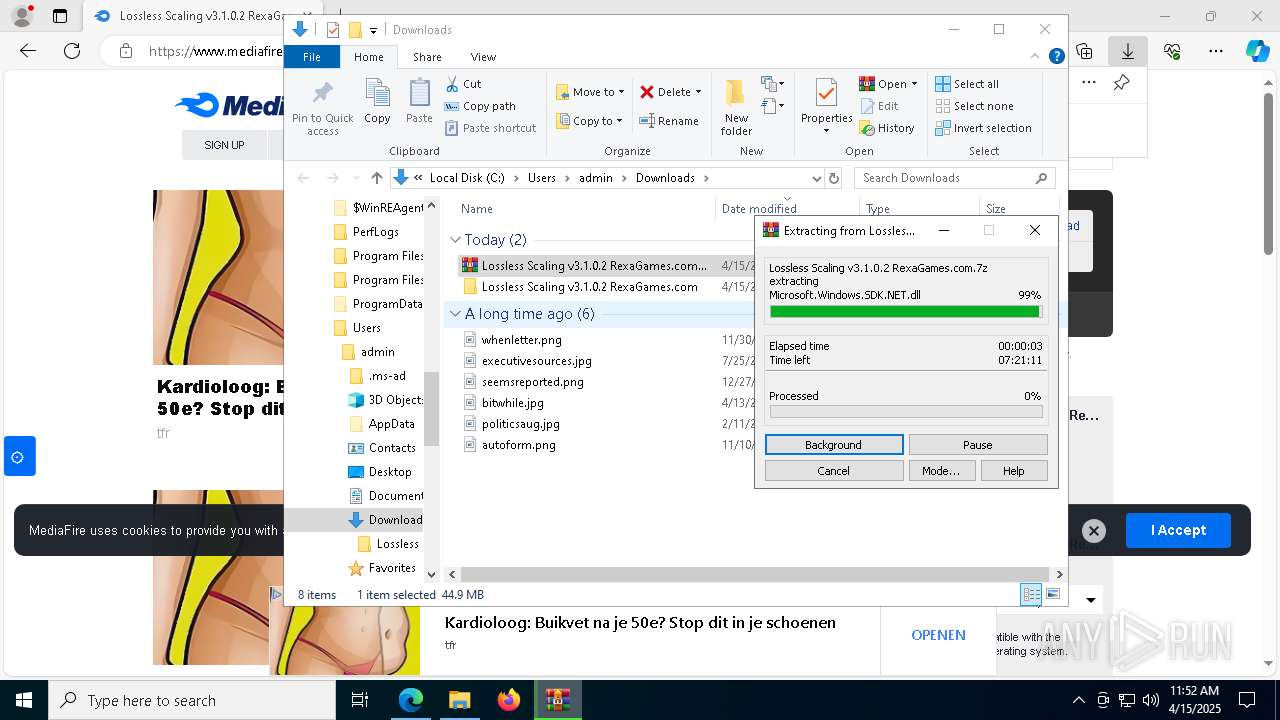Click Background button in extraction dialog

834,445
